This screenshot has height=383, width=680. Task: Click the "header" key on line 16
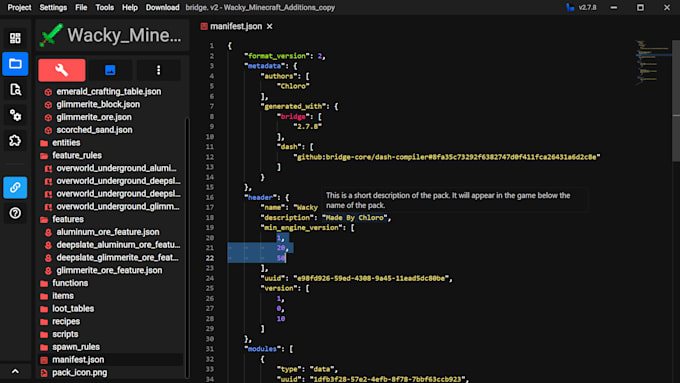pyautogui.click(x=260, y=197)
